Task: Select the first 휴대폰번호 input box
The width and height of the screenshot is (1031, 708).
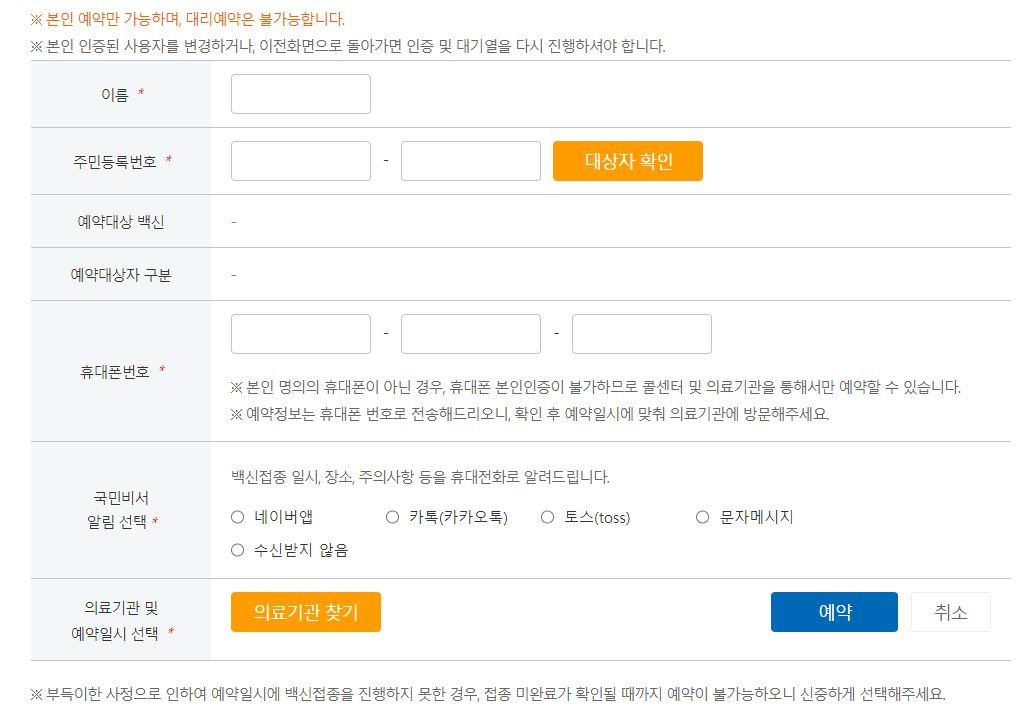Action: coord(300,334)
